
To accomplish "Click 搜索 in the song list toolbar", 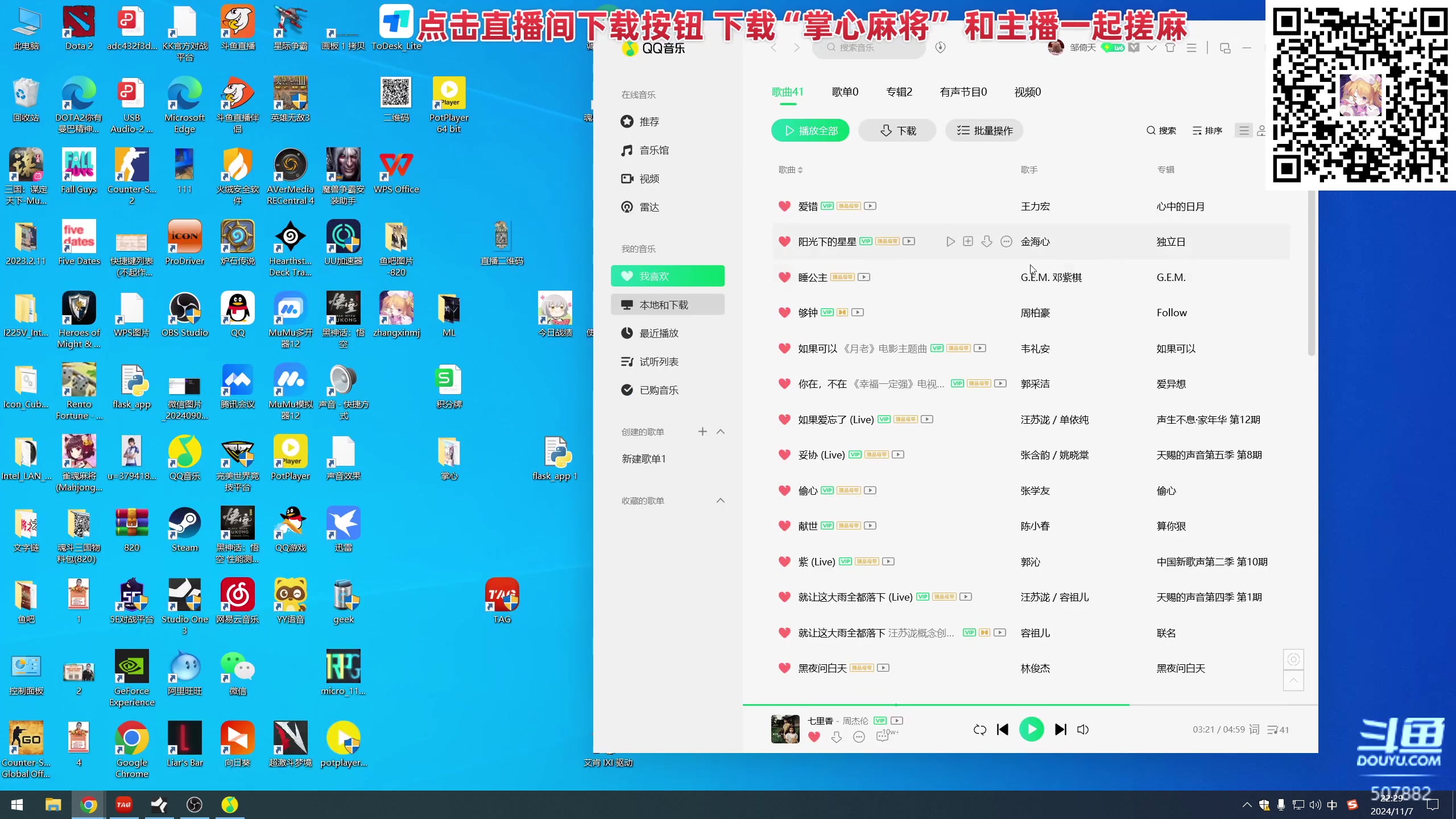I will (1161, 130).
